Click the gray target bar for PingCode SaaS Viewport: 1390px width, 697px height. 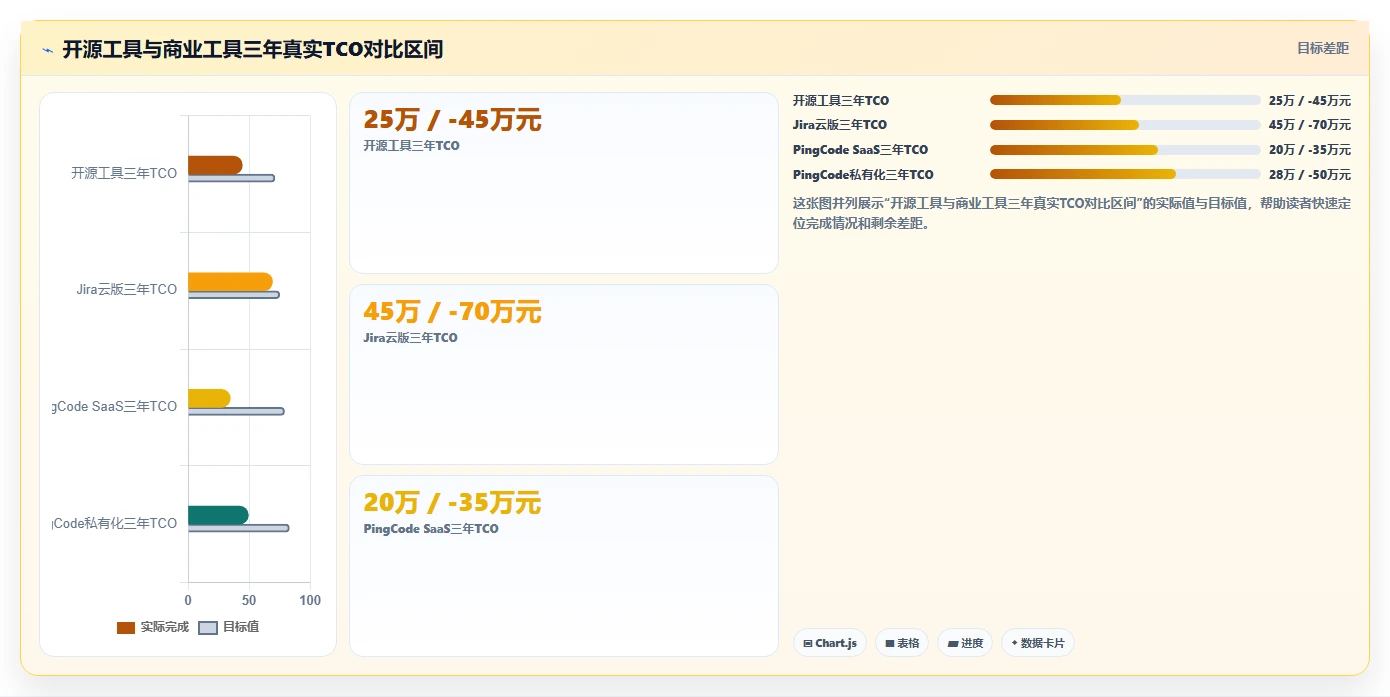tap(236, 411)
